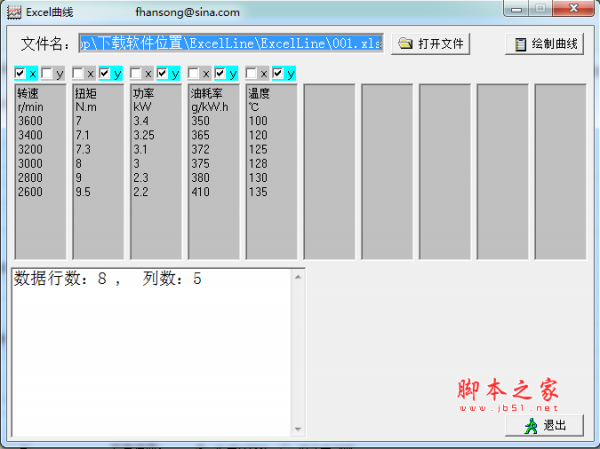The image size is (600, 449).
Task: Check the y checkbox above 转速 column
Action: click(x=47, y=73)
